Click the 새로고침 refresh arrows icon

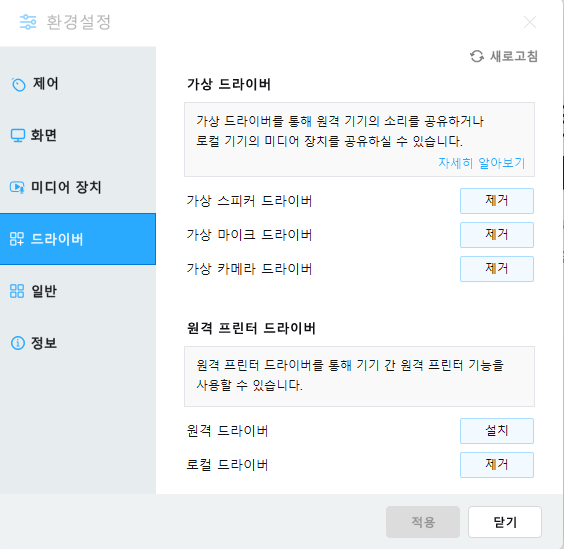(x=477, y=56)
